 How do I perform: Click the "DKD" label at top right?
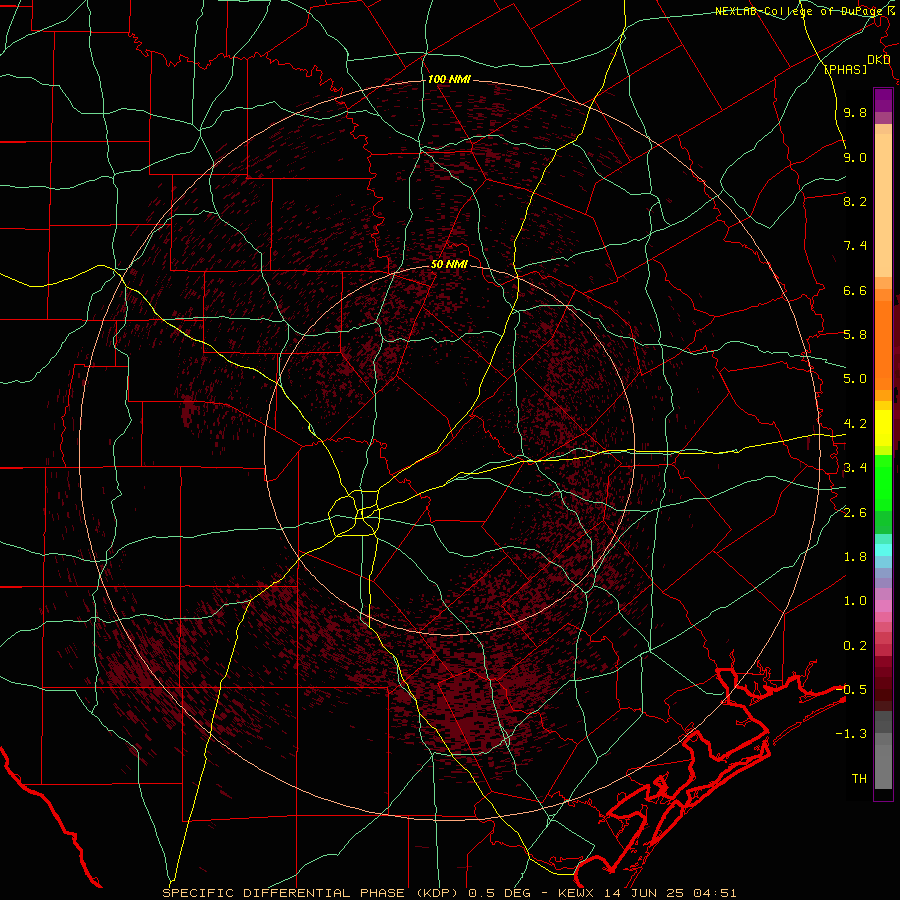[x=879, y=59]
